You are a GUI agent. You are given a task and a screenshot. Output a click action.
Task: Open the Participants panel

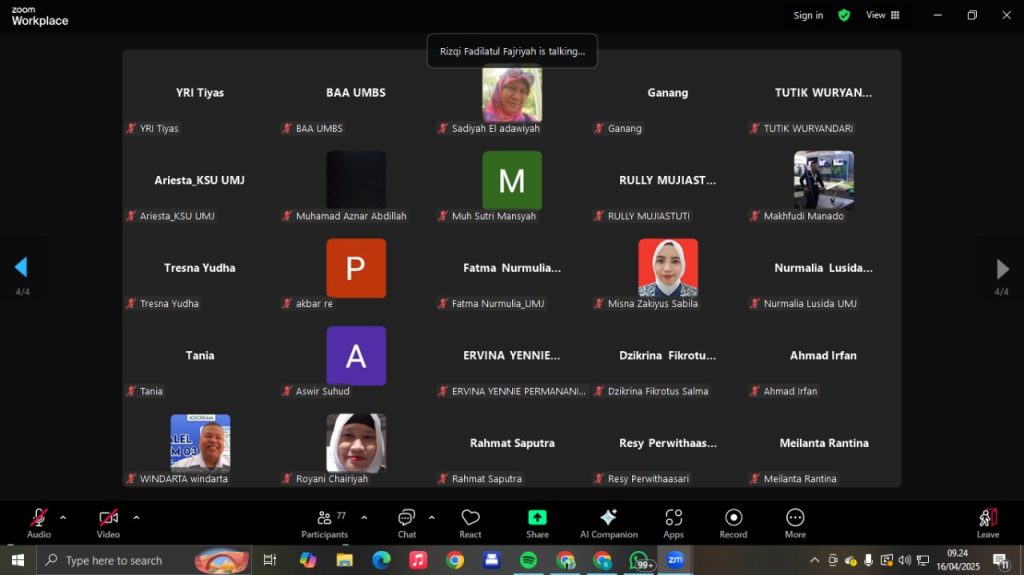click(x=324, y=523)
